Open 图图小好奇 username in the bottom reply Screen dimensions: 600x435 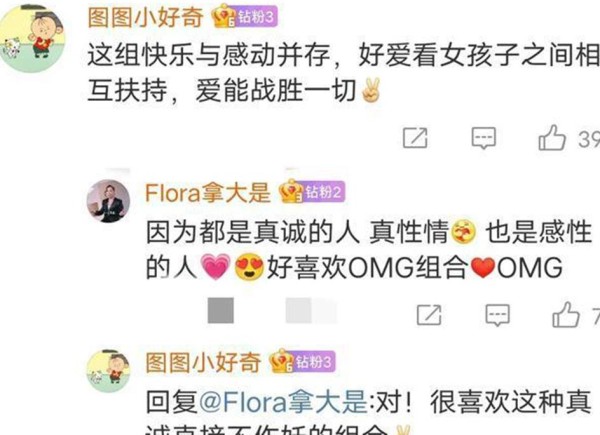click(x=204, y=362)
